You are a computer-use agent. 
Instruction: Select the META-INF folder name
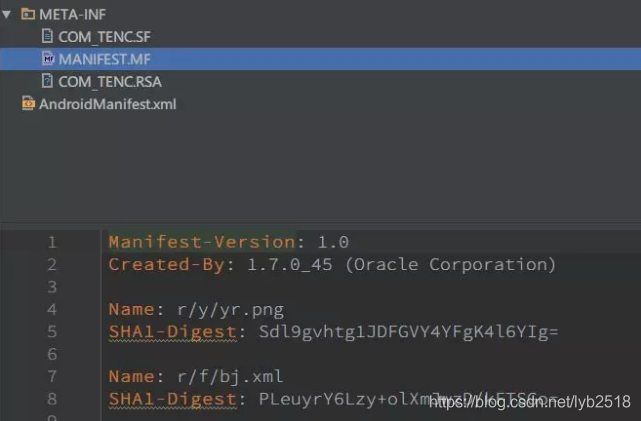click(72, 15)
